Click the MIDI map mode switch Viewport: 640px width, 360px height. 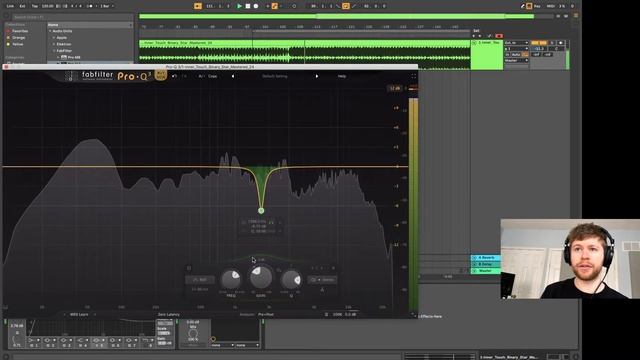(551, 6)
